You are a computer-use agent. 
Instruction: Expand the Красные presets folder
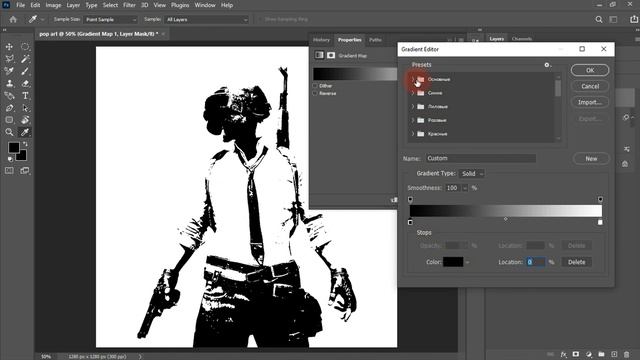(x=413, y=134)
